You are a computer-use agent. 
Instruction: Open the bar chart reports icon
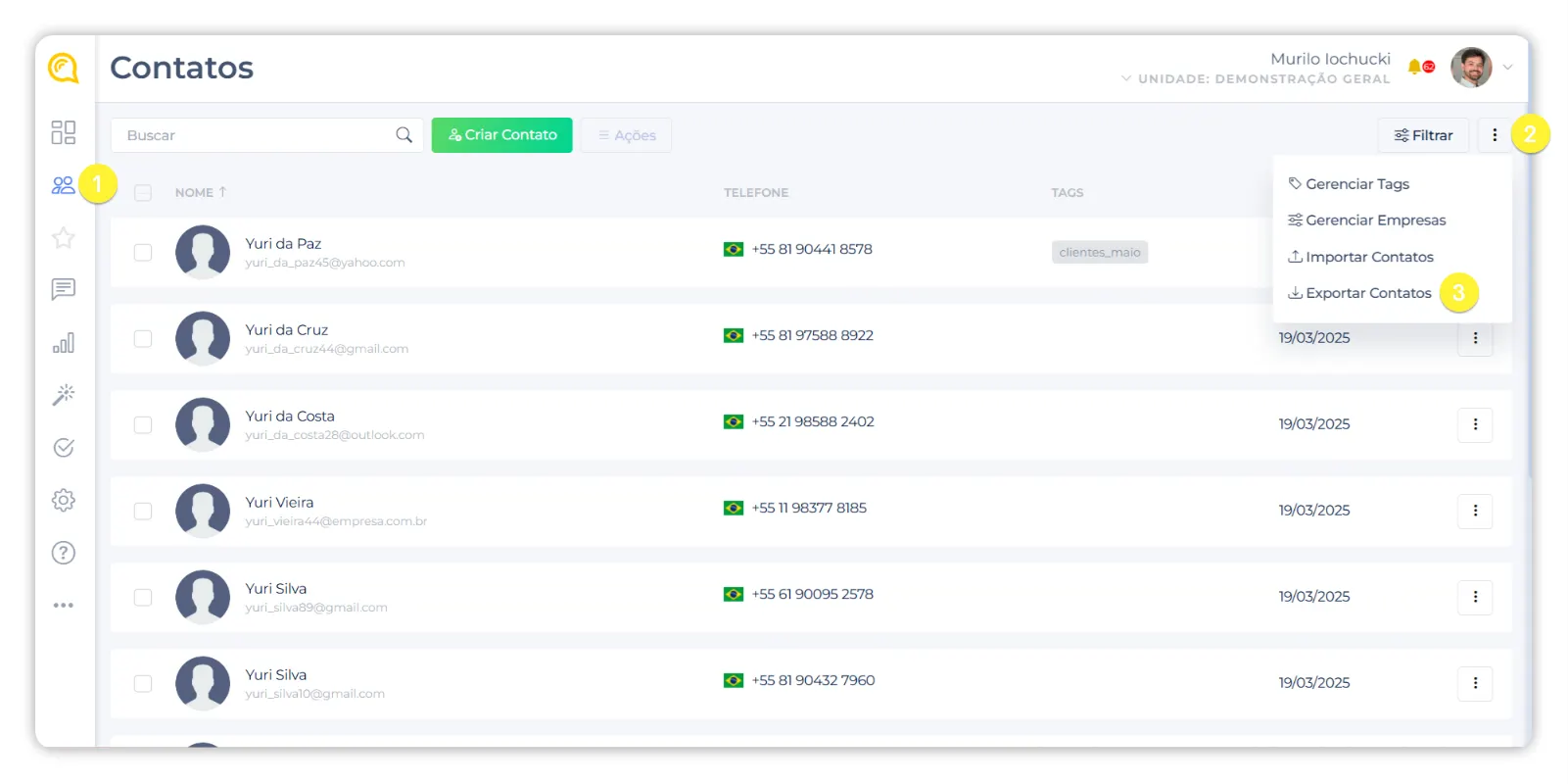[64, 343]
